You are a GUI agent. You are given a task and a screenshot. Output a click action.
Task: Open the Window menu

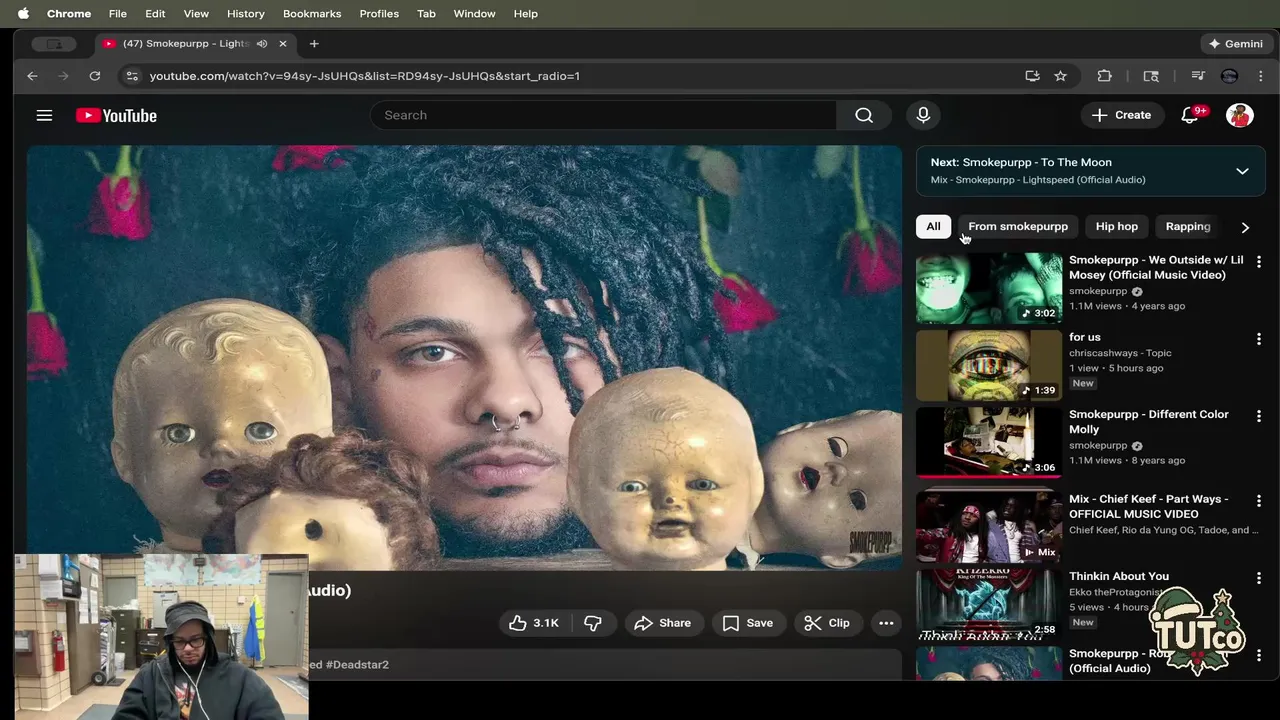point(474,14)
